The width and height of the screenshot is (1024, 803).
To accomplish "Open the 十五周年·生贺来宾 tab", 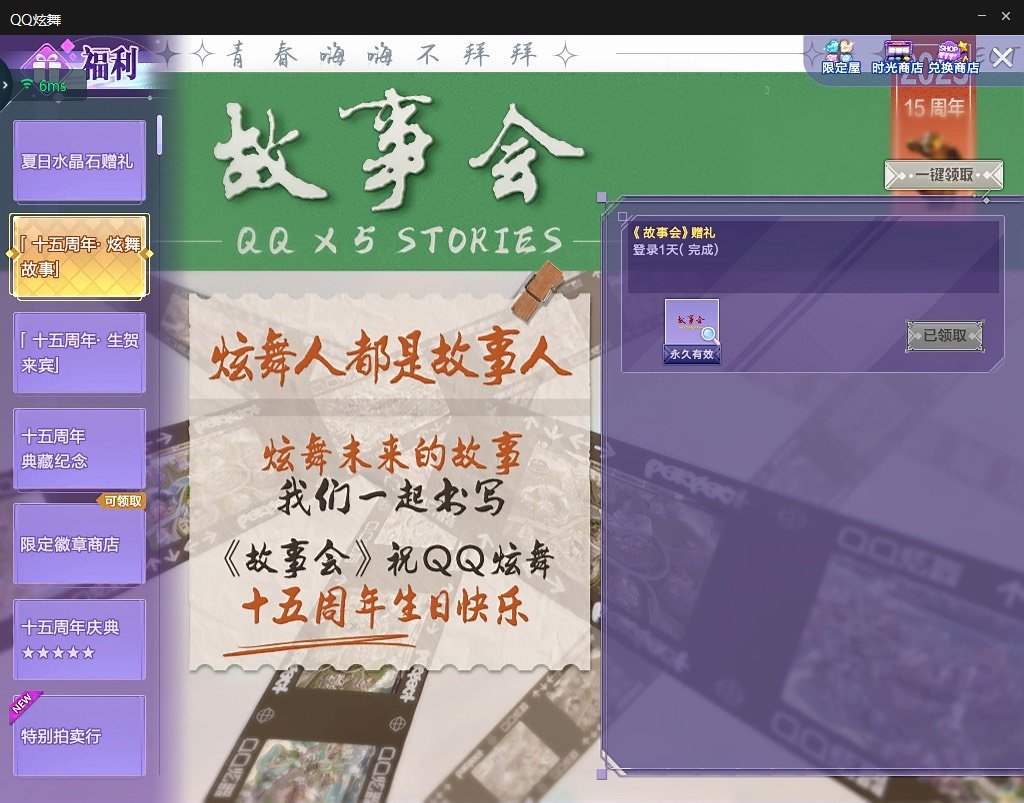I will coord(79,353).
